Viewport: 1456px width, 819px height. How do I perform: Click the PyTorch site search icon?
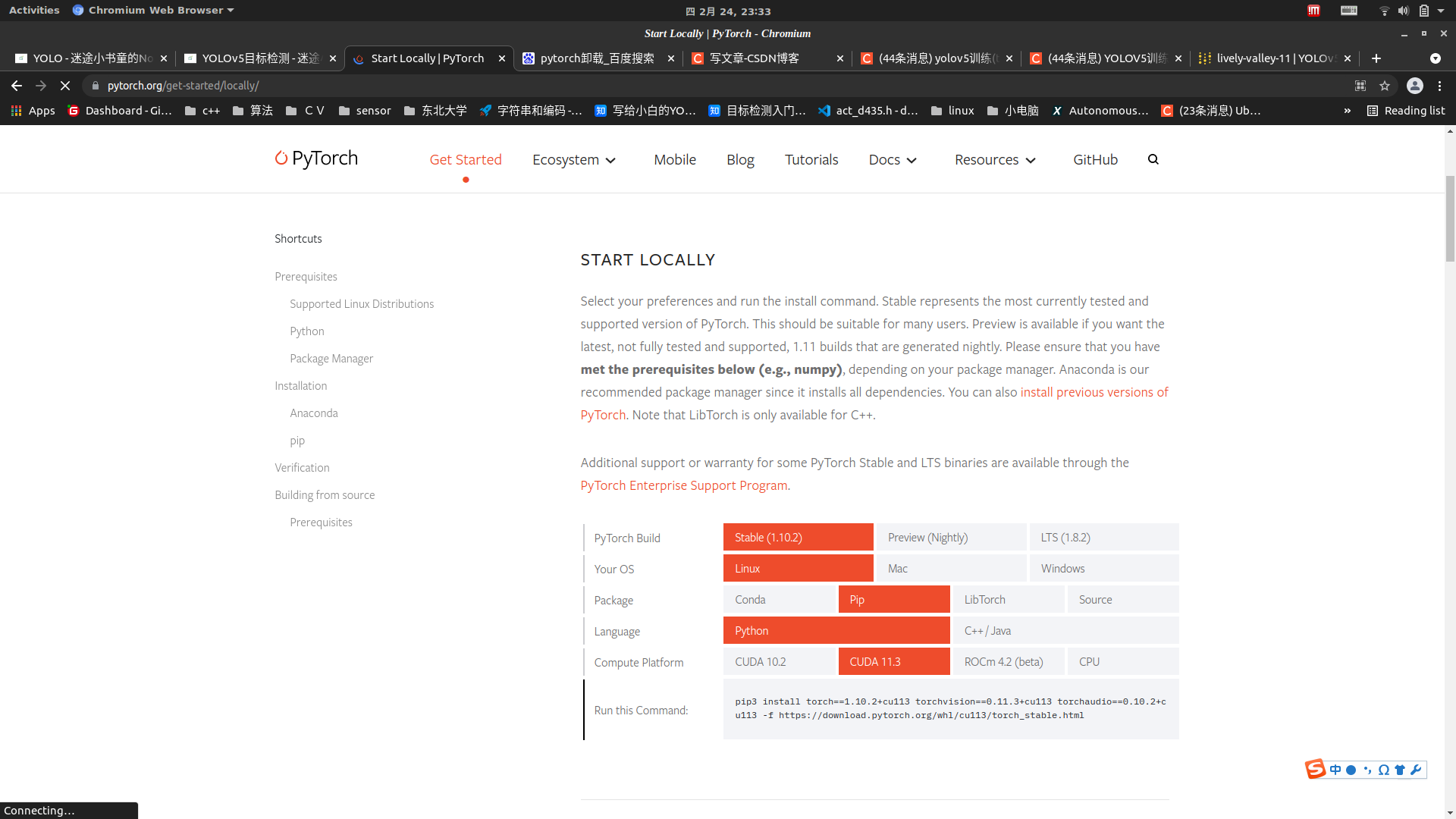[x=1153, y=159]
